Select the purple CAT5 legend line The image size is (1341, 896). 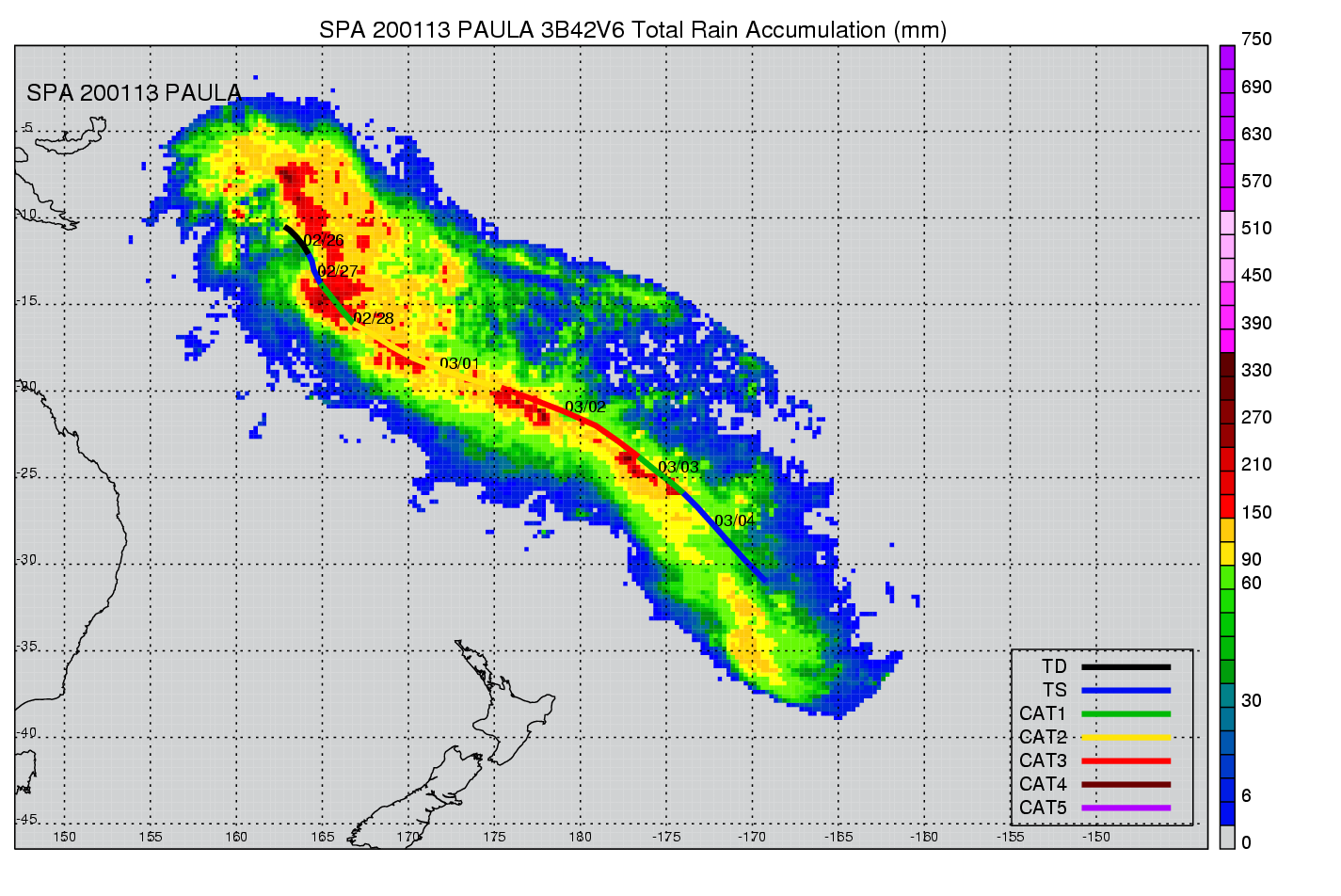point(1125,808)
